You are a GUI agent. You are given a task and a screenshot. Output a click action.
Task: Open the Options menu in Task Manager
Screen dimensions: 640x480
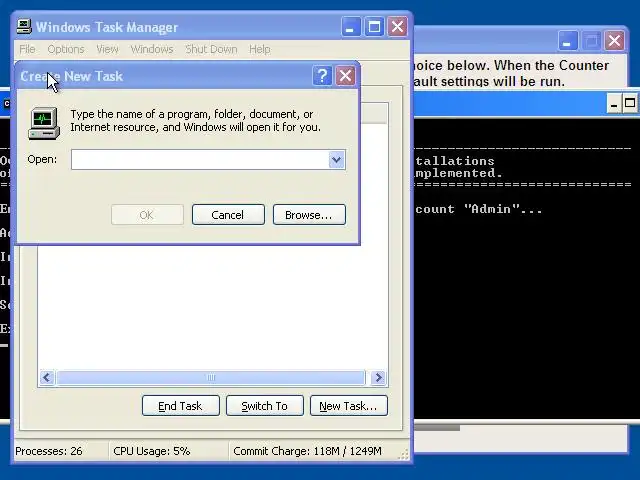[66, 49]
